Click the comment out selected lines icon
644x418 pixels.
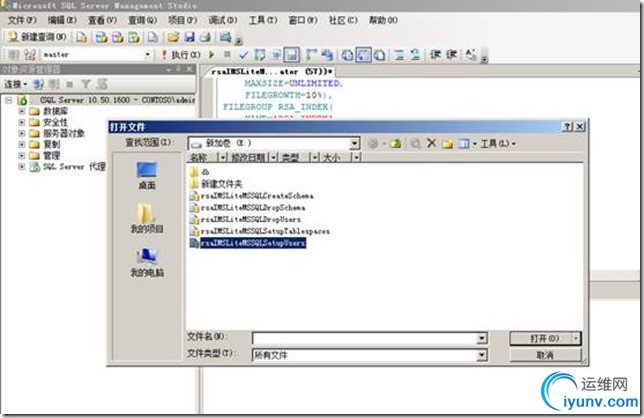click(399, 55)
